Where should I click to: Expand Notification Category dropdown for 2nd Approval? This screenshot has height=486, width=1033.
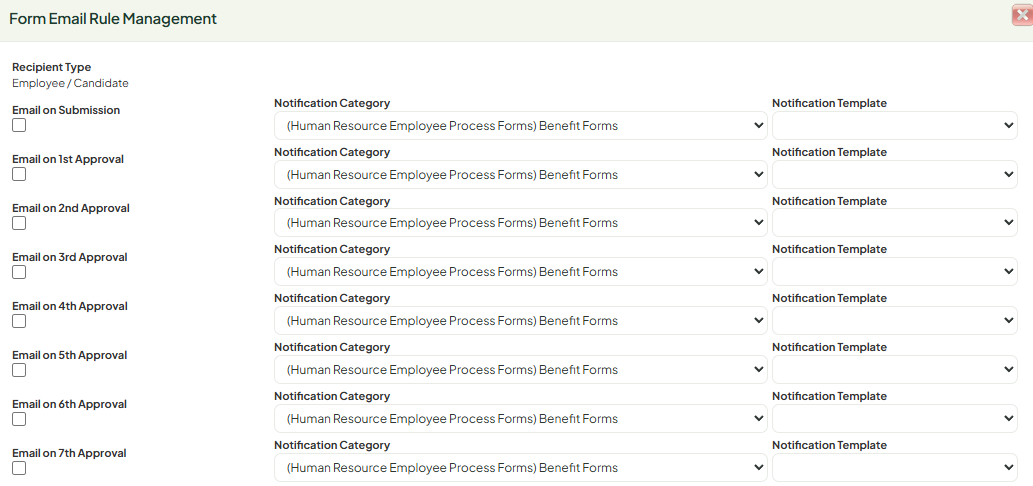pyautogui.click(x=520, y=223)
